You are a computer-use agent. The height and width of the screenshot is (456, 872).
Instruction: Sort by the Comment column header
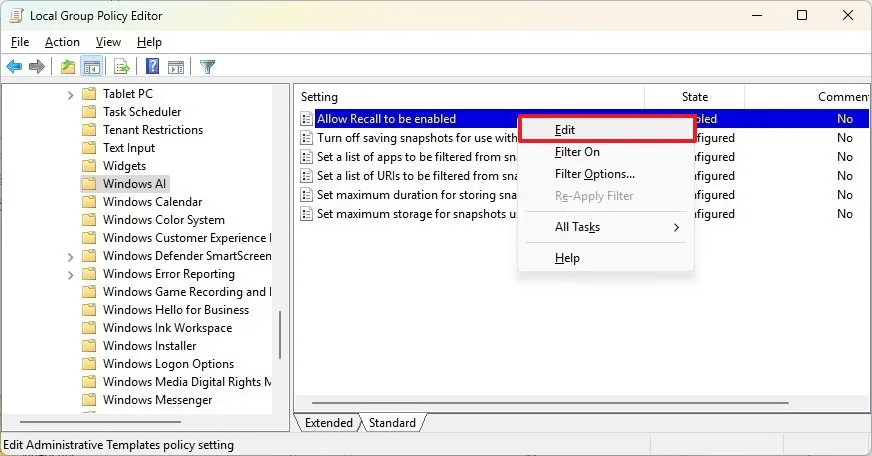[x=807, y=97]
